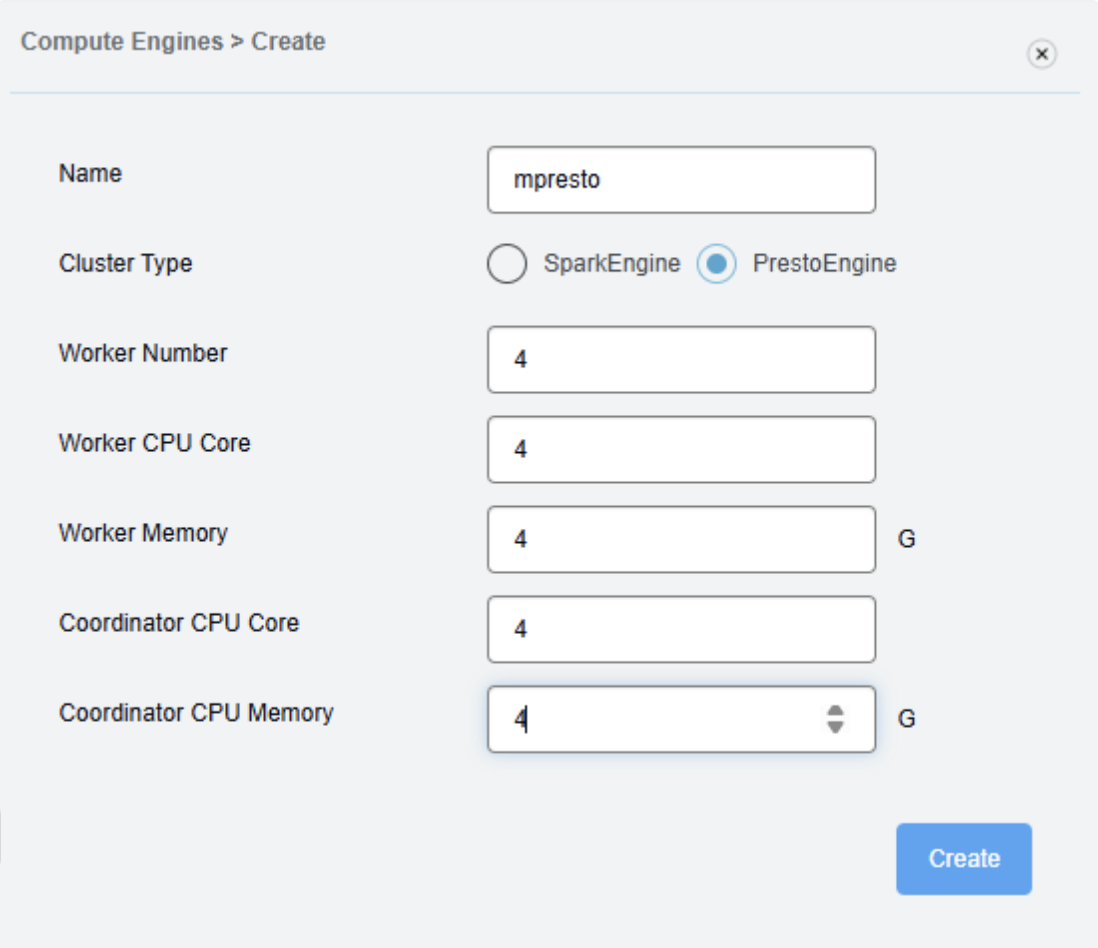Close the Compute Engines create dialog
The width and height of the screenshot is (1098, 948).
pyautogui.click(x=1041, y=54)
